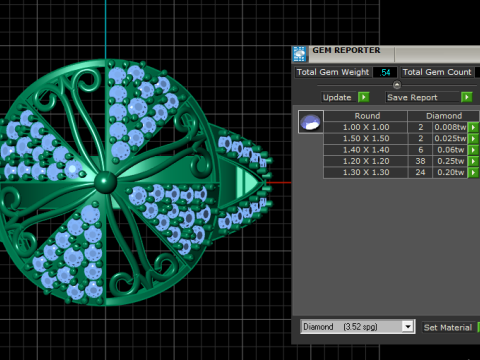Click the Update button

tap(337, 97)
